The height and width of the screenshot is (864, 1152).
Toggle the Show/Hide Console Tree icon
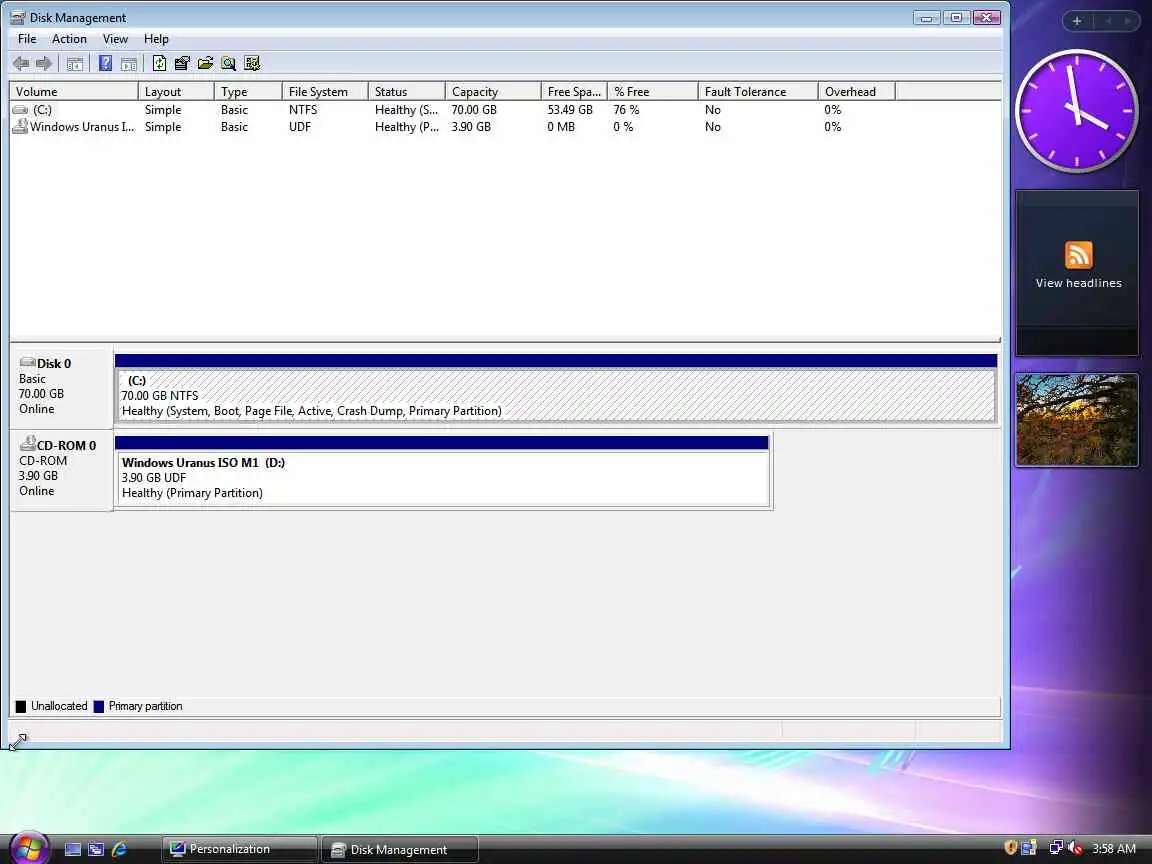pos(74,64)
